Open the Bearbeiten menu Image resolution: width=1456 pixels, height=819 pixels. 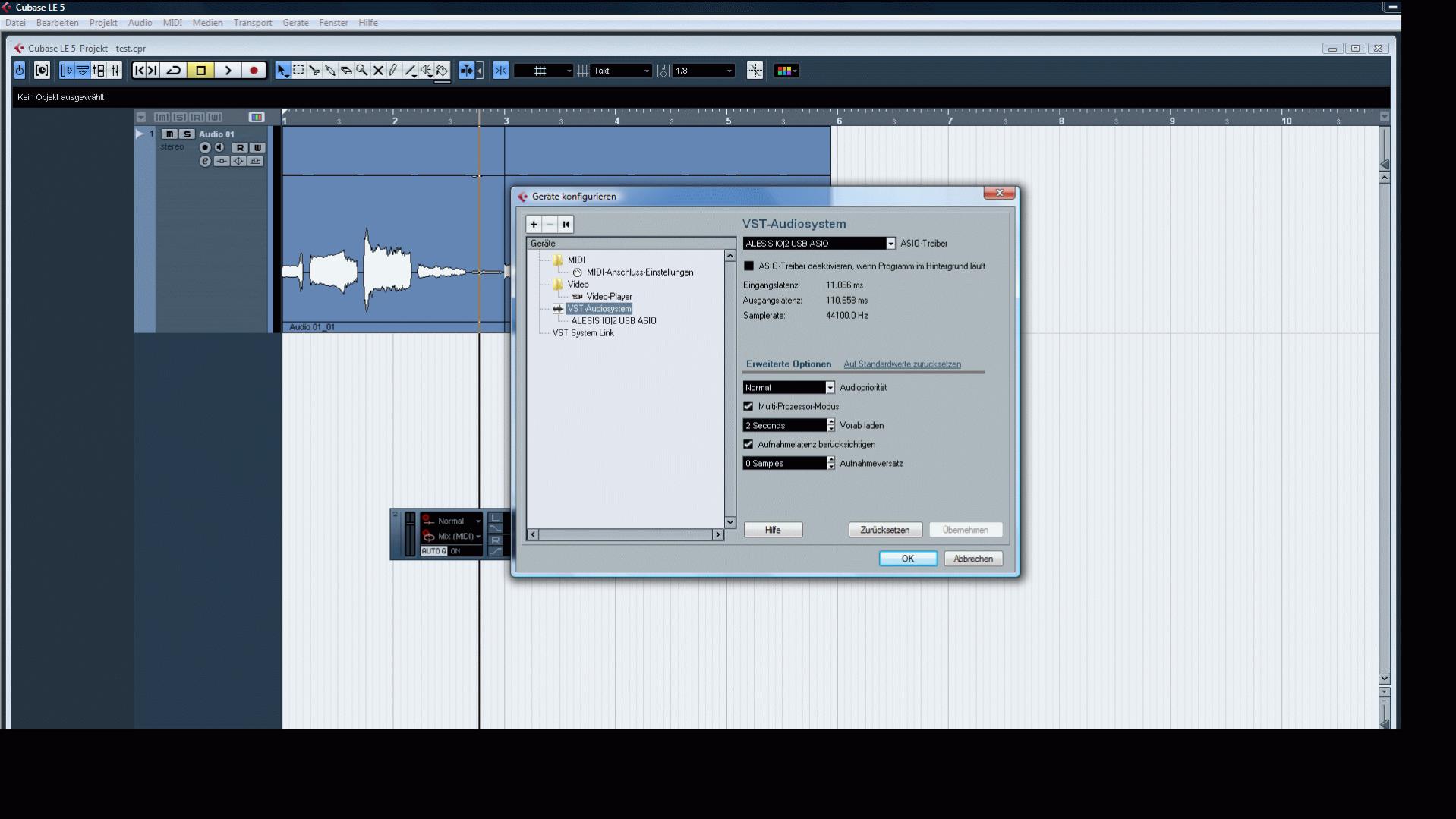[58, 23]
